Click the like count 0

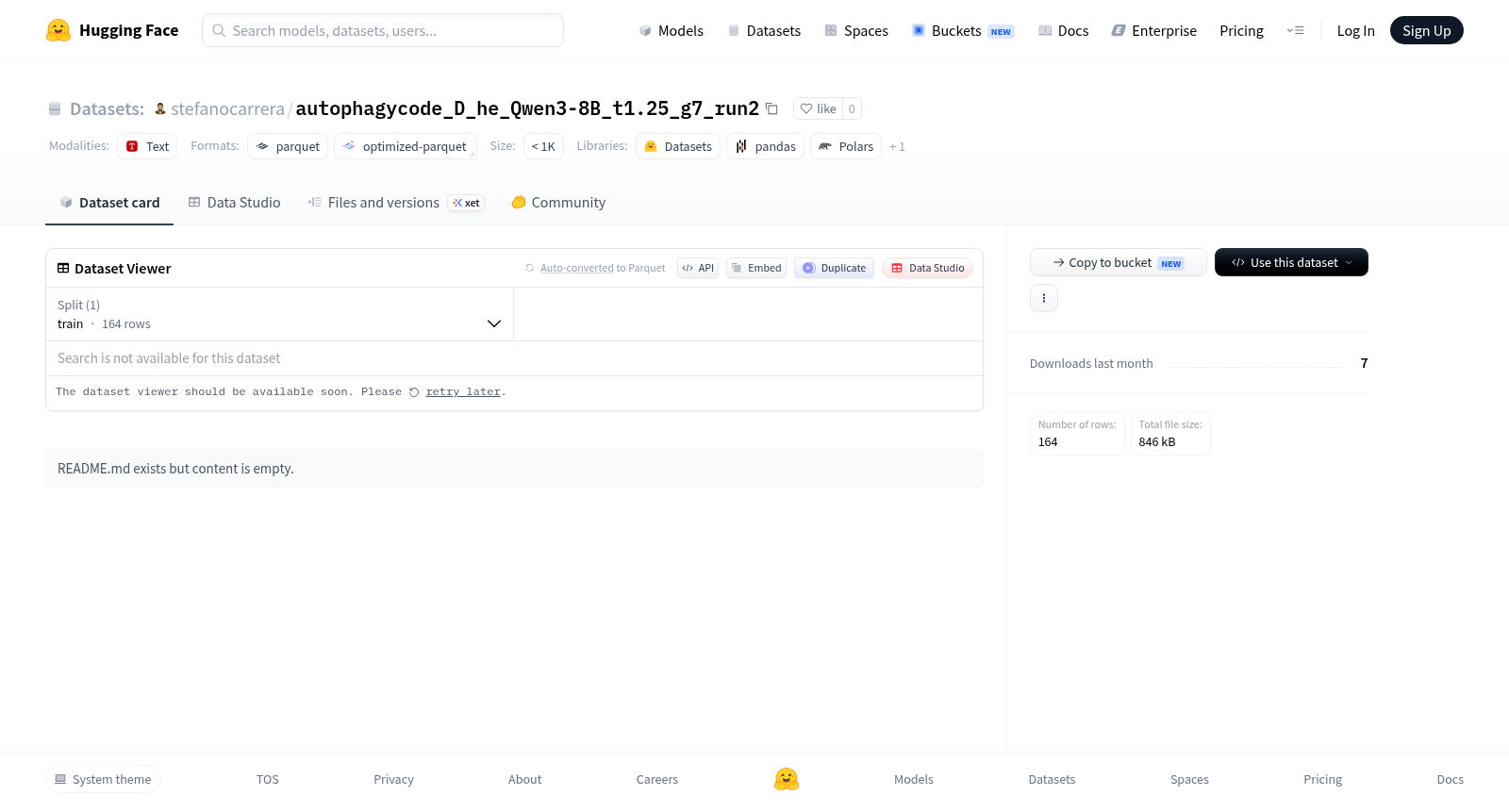852,108
